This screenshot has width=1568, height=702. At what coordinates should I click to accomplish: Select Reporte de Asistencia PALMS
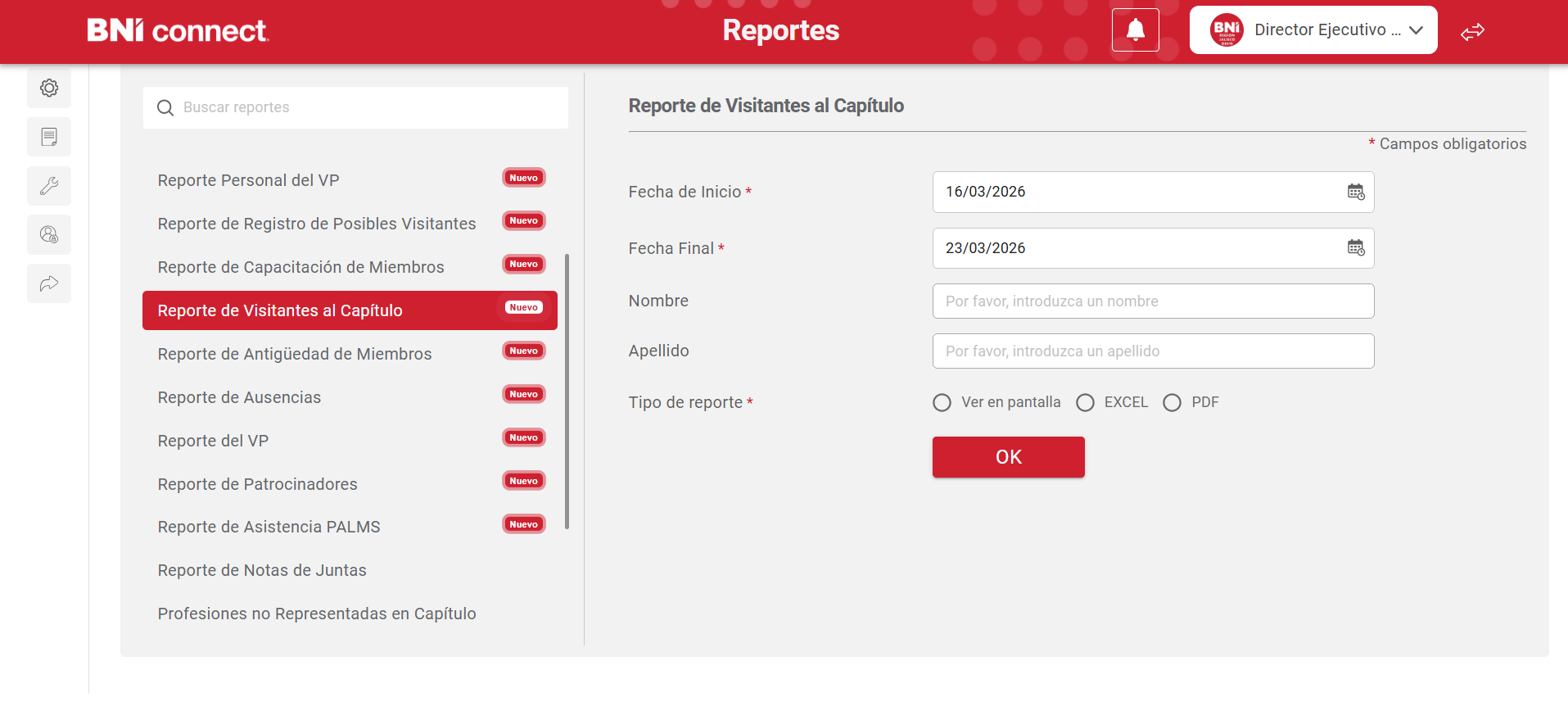(269, 527)
